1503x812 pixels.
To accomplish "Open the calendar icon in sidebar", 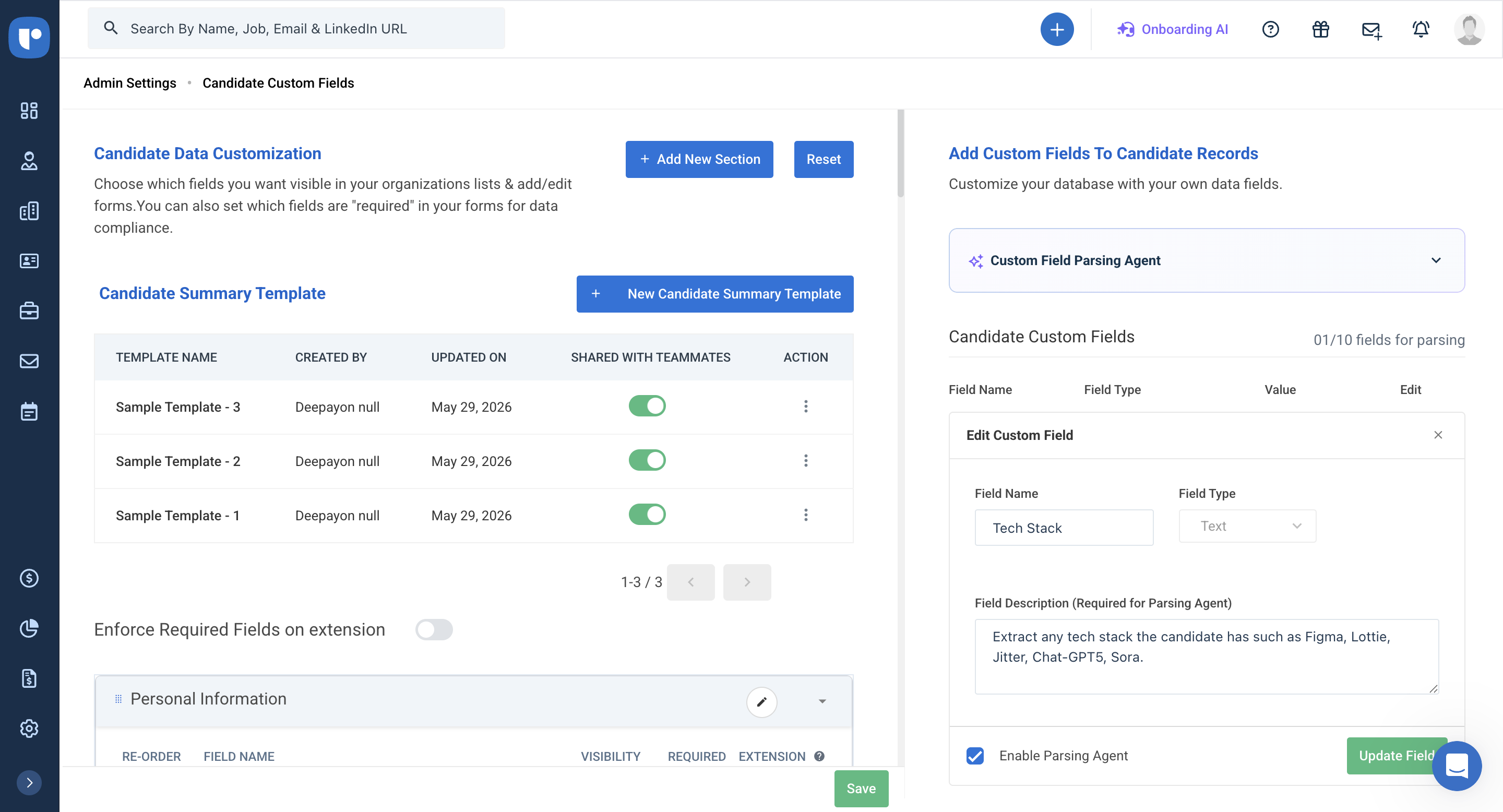I will click(x=29, y=411).
